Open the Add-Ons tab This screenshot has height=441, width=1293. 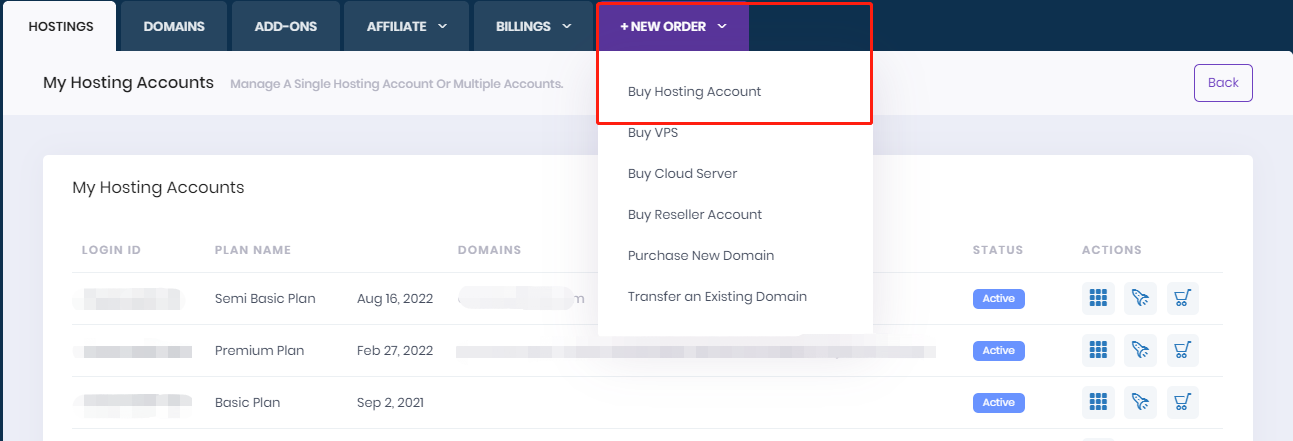284,27
